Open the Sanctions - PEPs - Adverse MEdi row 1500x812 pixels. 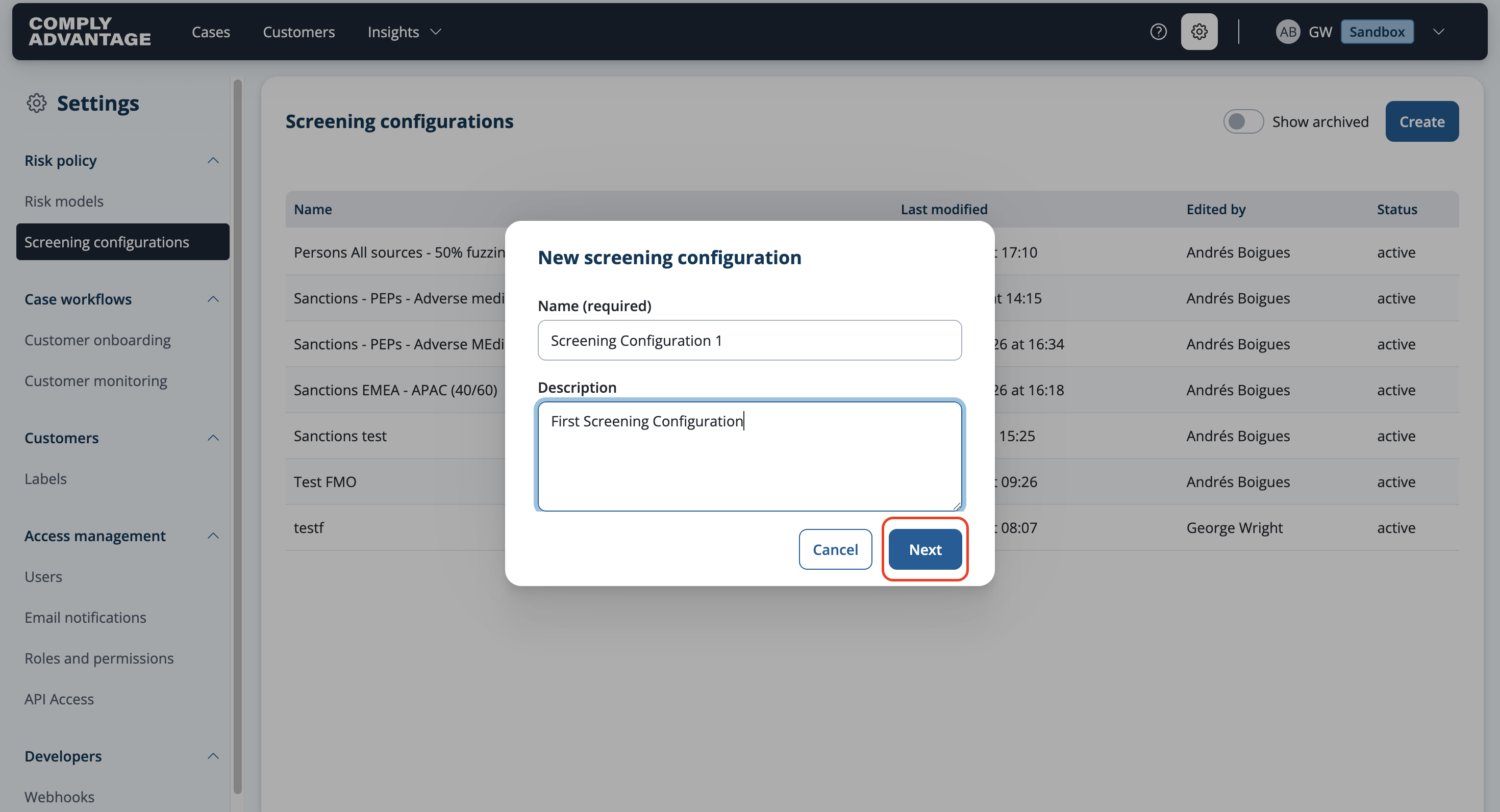(x=872, y=343)
